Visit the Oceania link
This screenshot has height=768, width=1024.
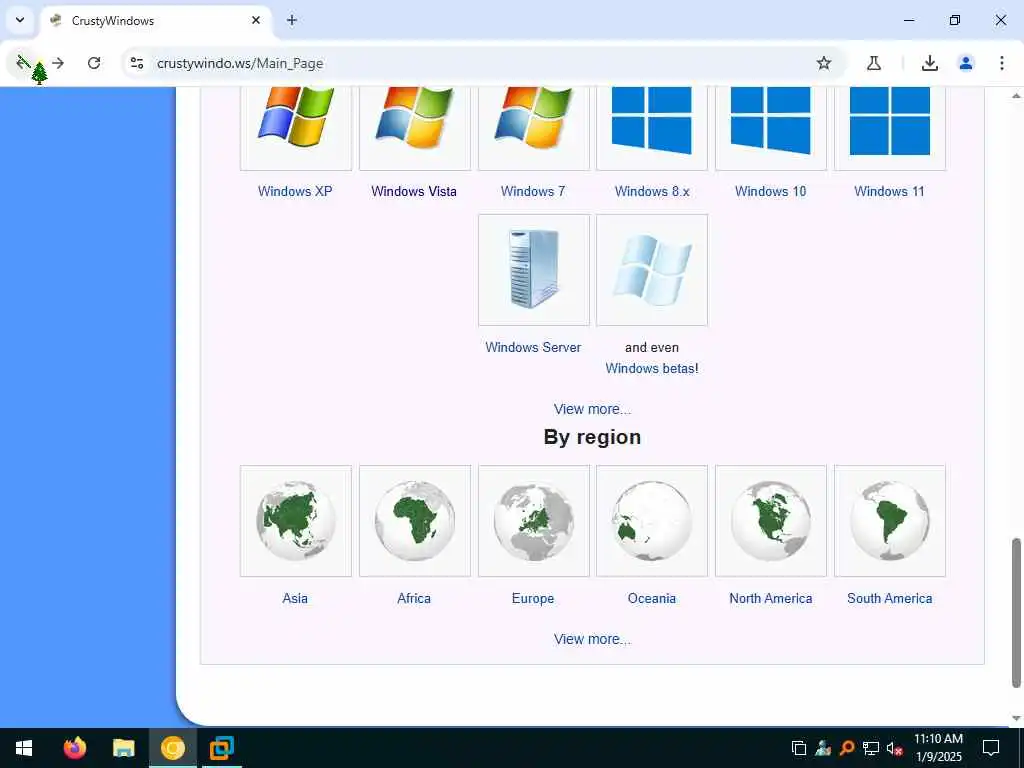coord(652,598)
